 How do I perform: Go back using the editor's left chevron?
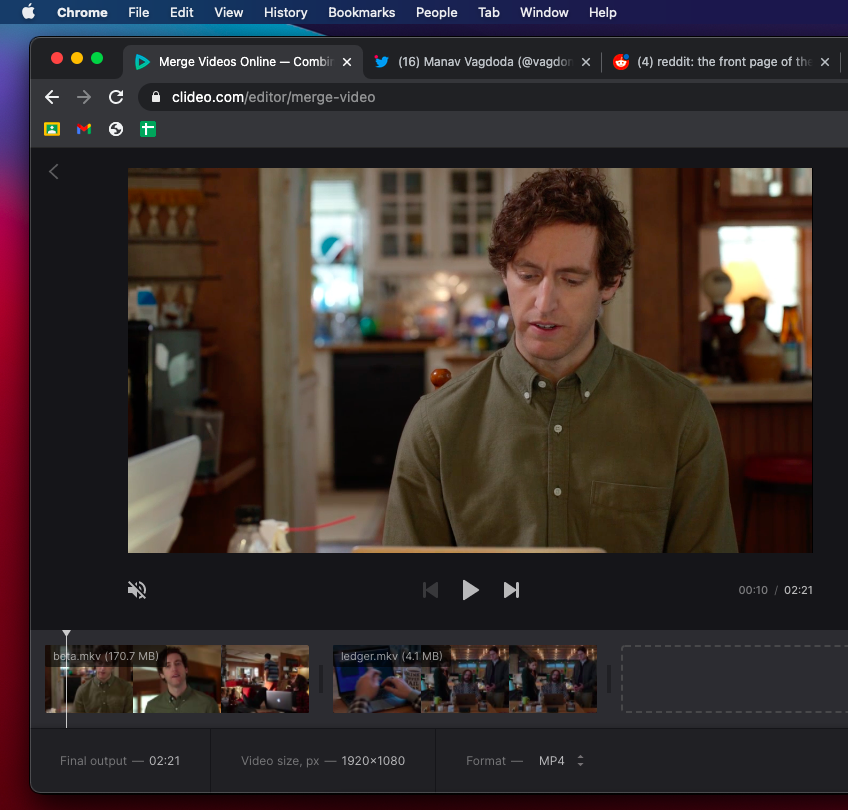(54, 172)
